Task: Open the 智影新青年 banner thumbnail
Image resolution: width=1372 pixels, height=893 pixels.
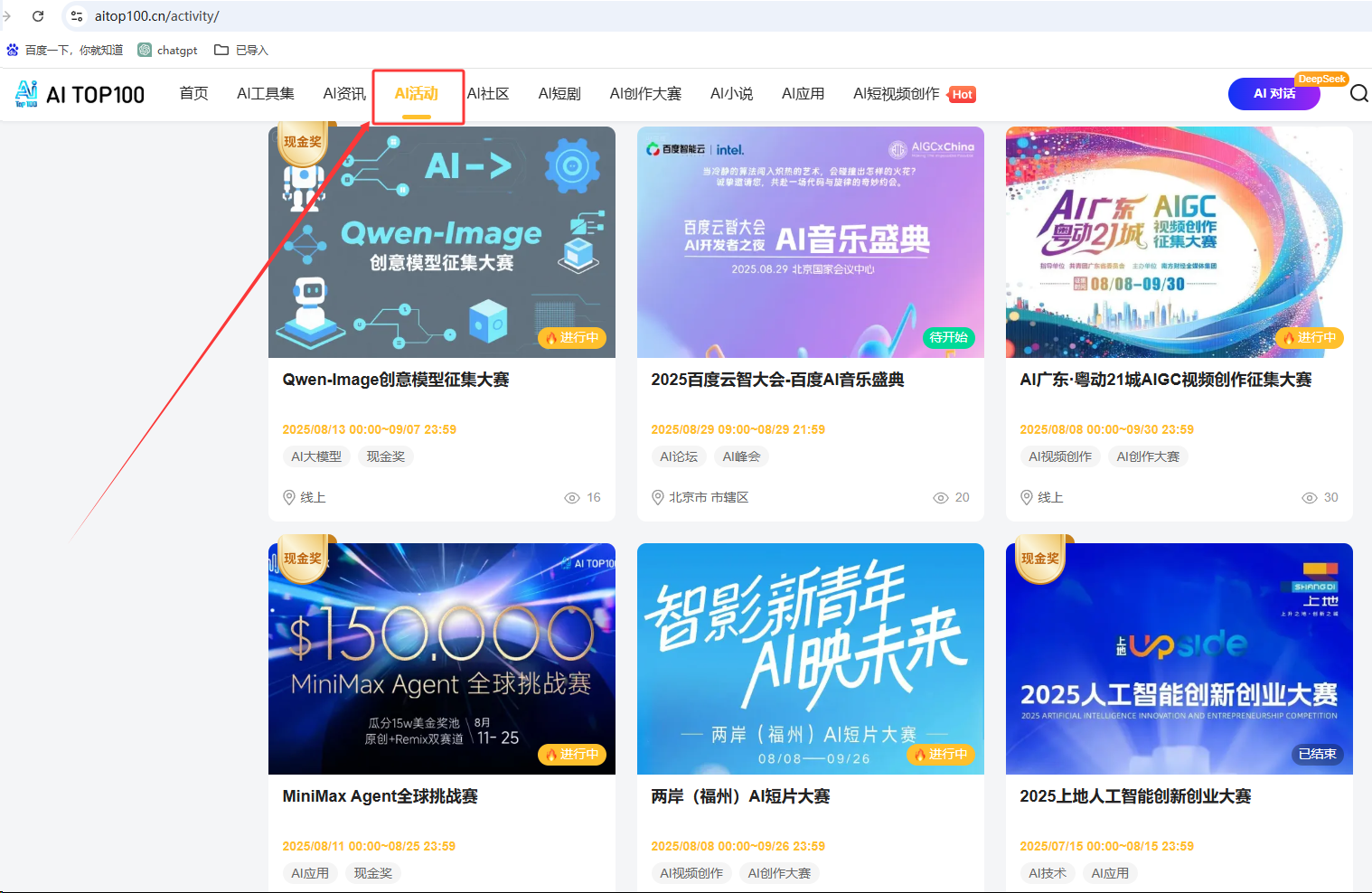Action: point(811,659)
